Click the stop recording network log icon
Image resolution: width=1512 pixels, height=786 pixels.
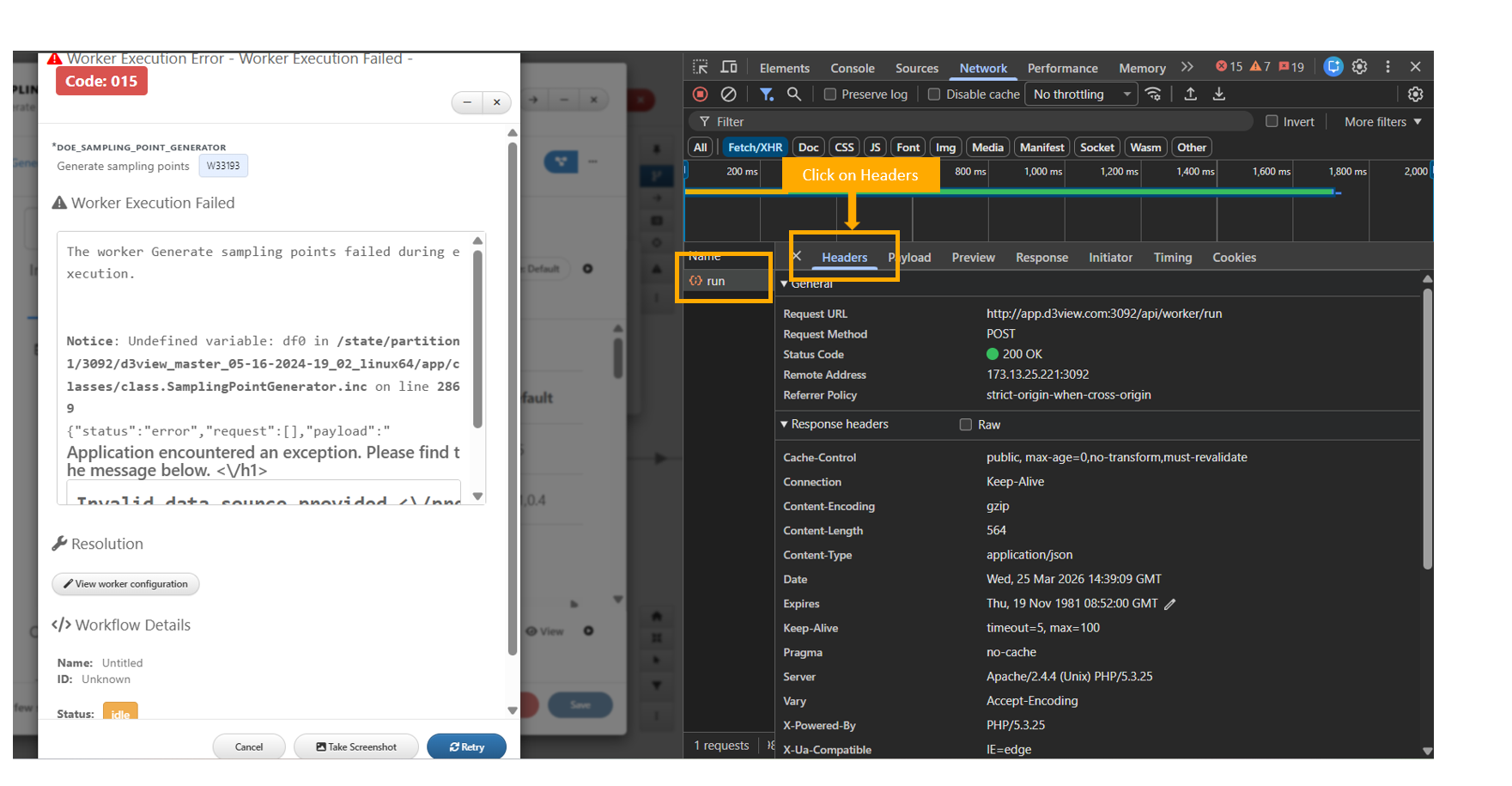click(701, 94)
